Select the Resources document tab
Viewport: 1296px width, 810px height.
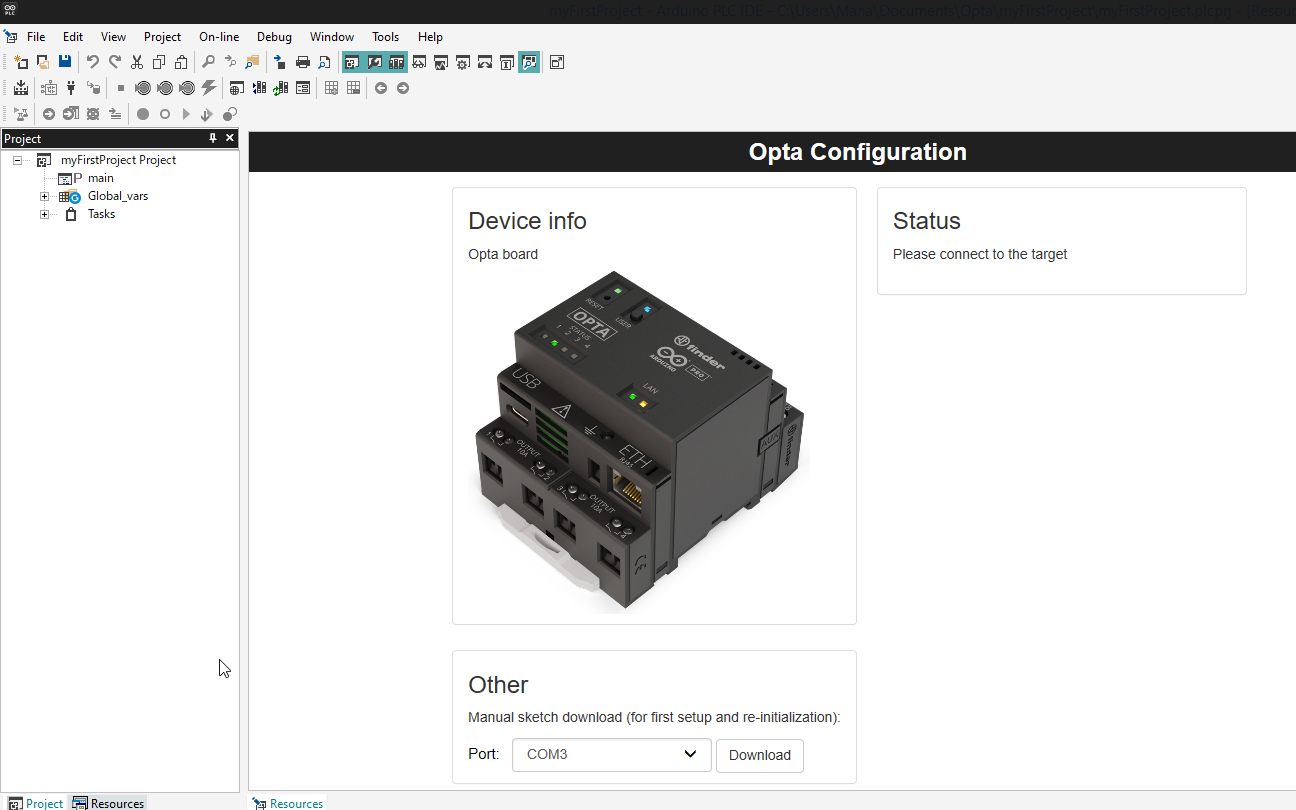288,803
